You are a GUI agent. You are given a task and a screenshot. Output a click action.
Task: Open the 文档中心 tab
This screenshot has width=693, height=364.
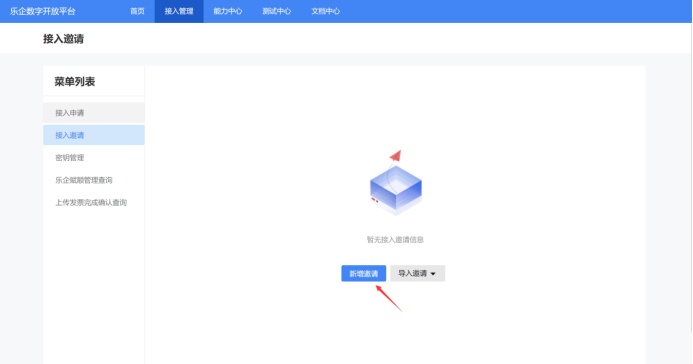tap(325, 11)
